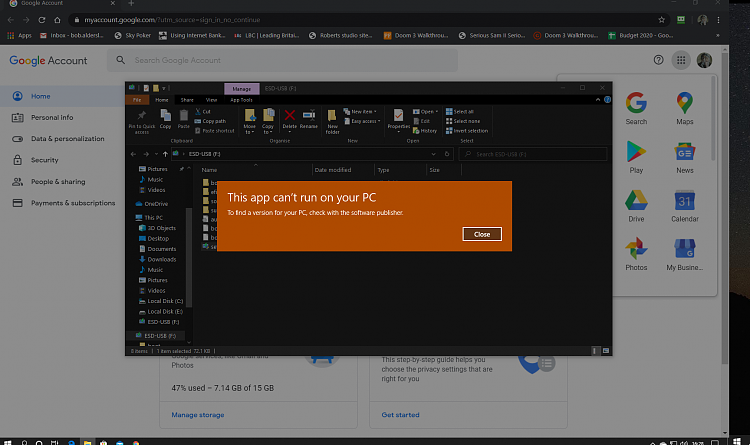Select This PC in Explorer navigation pane
The image size is (750, 445).
(x=149, y=217)
